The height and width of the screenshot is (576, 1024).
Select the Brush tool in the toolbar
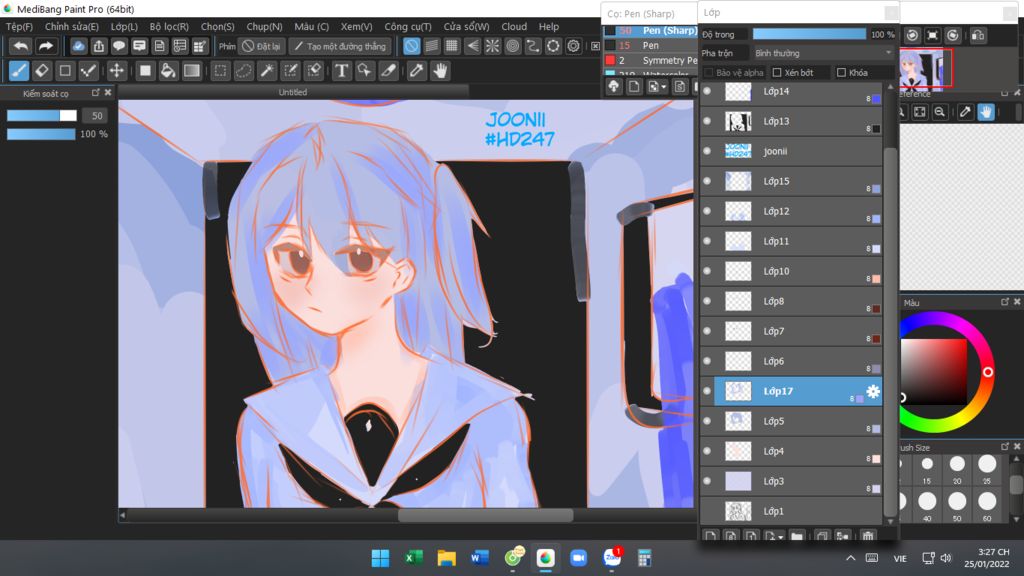click(x=19, y=71)
